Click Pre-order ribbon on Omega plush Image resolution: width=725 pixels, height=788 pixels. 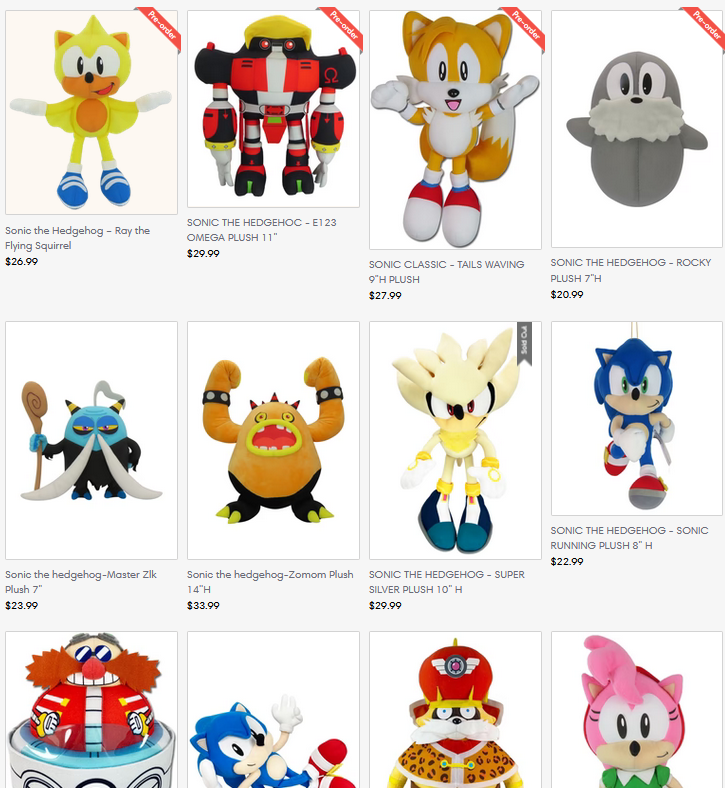tap(345, 25)
